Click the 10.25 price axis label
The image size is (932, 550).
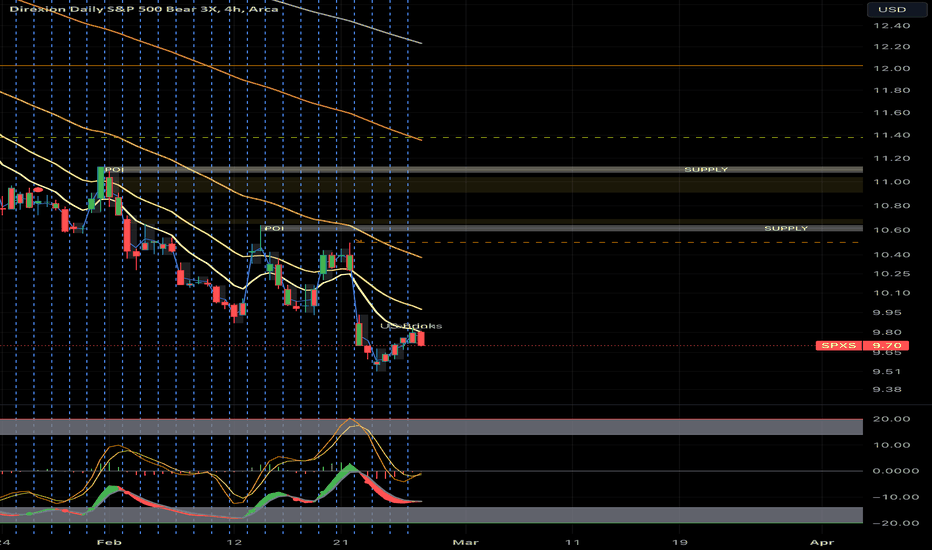892,274
